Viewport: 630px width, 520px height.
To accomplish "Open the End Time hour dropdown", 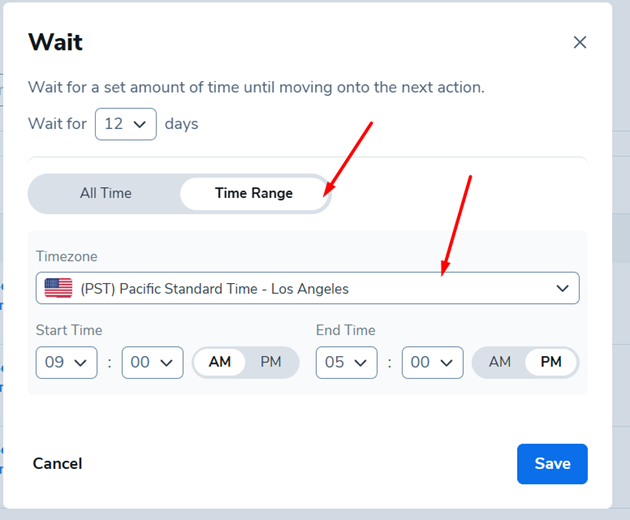I will click(x=346, y=362).
